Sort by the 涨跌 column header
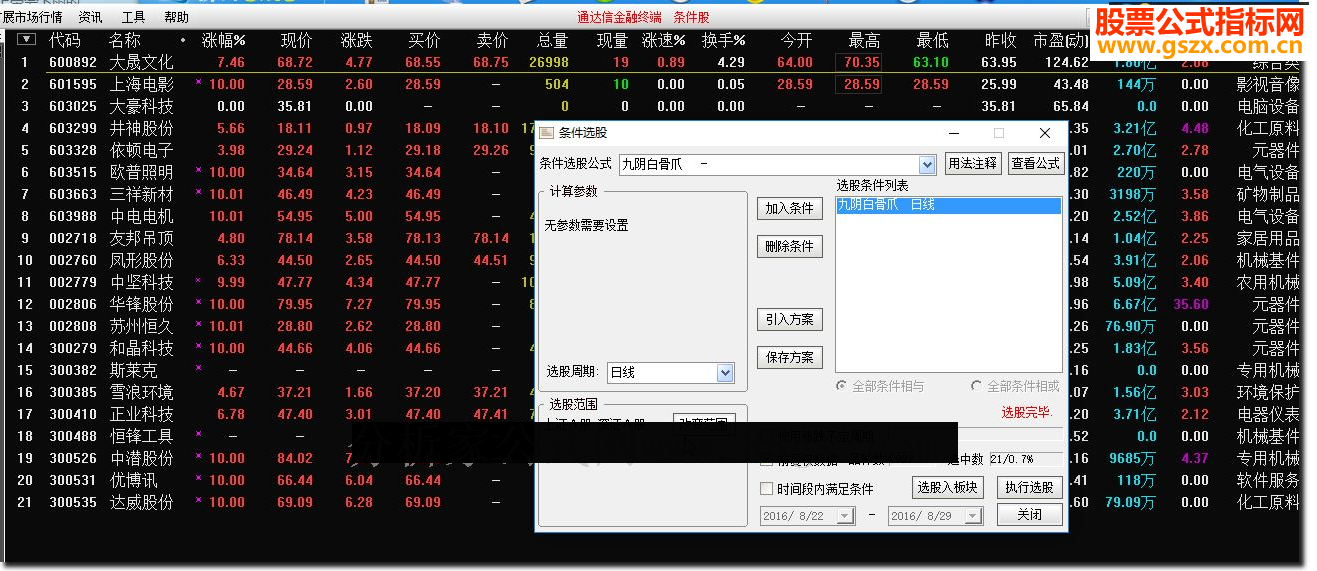The height and width of the screenshot is (571, 1317). tap(356, 40)
